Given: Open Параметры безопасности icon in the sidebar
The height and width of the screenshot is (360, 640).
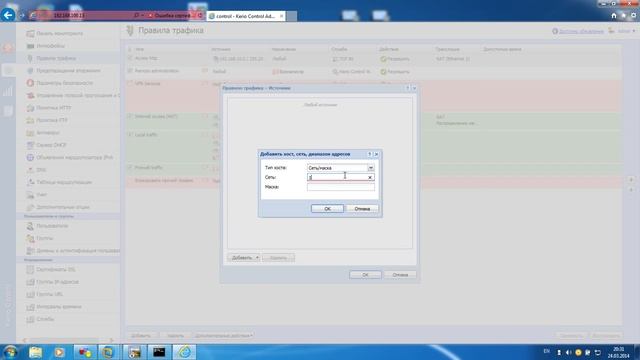Looking at the screenshot, I should point(30,83).
